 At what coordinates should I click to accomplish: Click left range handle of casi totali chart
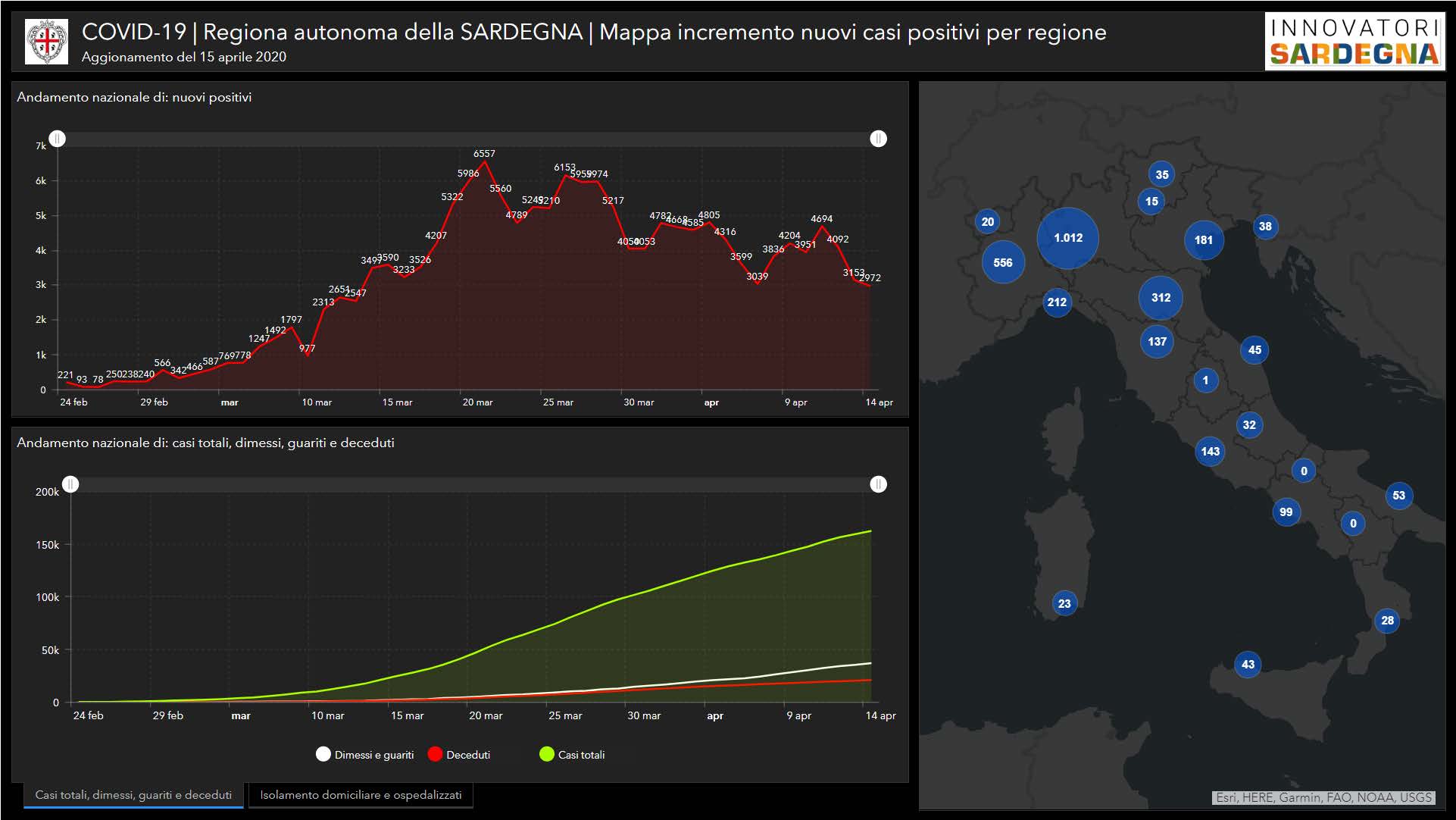(70, 484)
